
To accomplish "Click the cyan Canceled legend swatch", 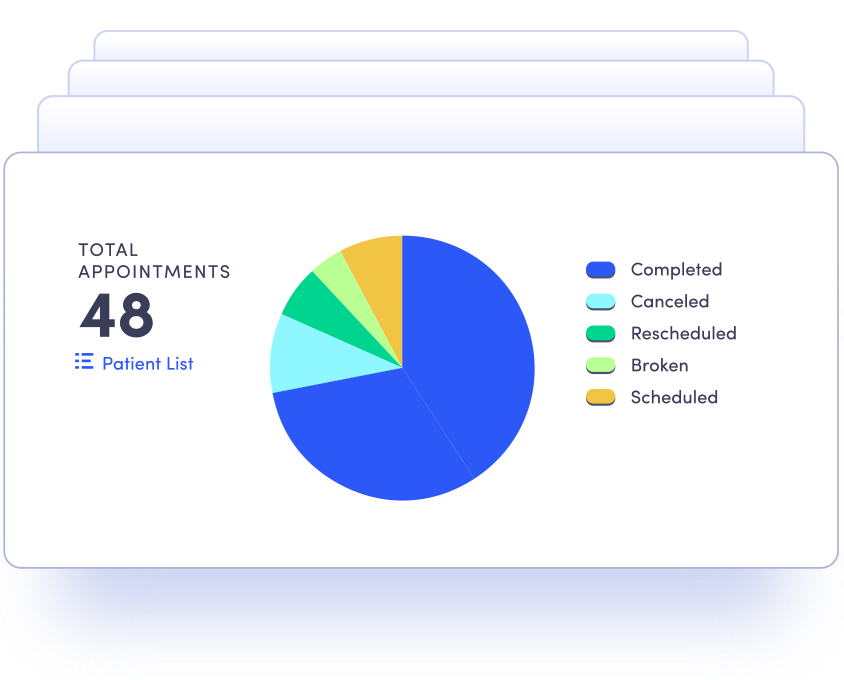I will tap(600, 302).
